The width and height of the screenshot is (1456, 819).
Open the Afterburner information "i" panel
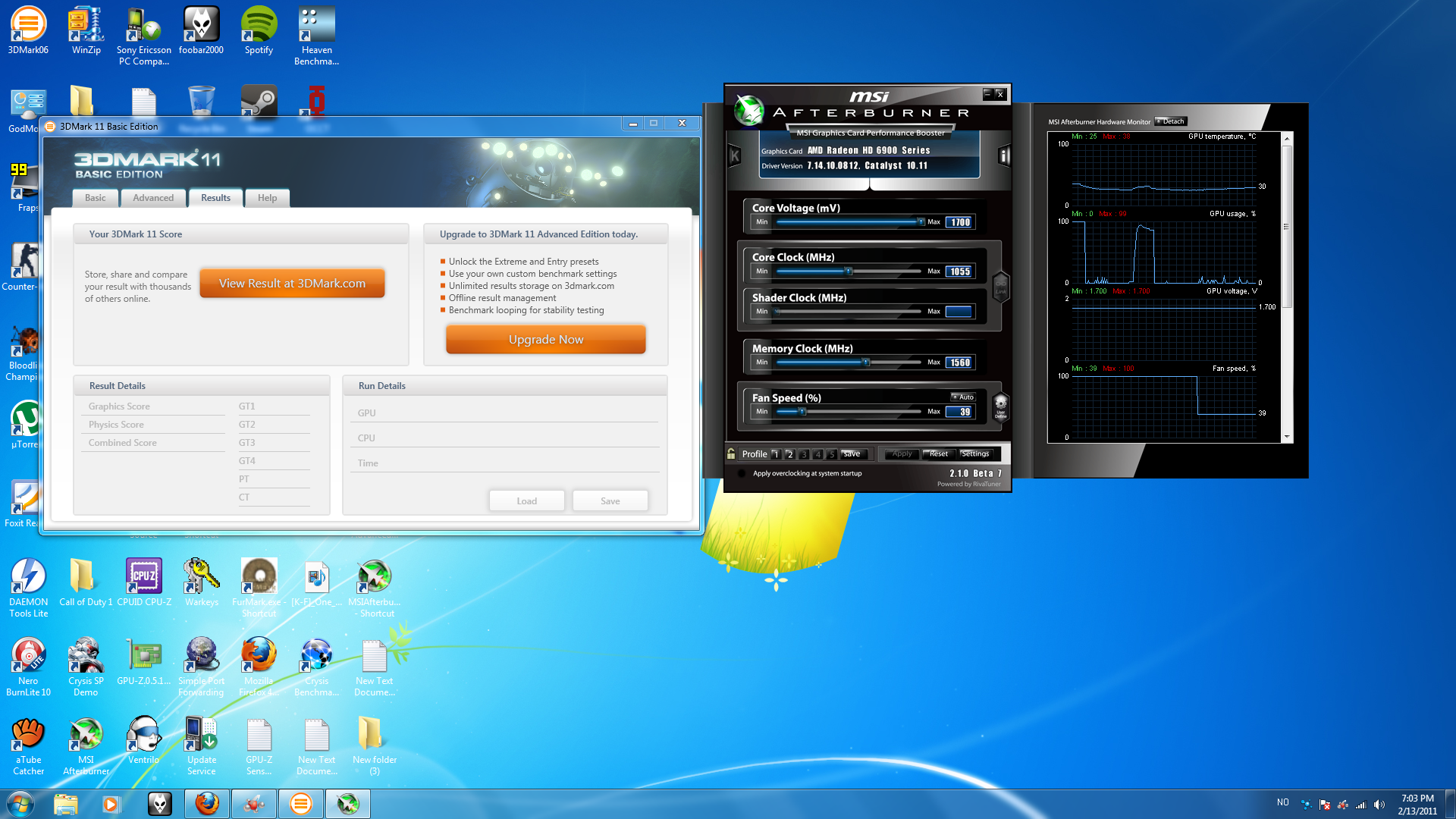[1004, 156]
